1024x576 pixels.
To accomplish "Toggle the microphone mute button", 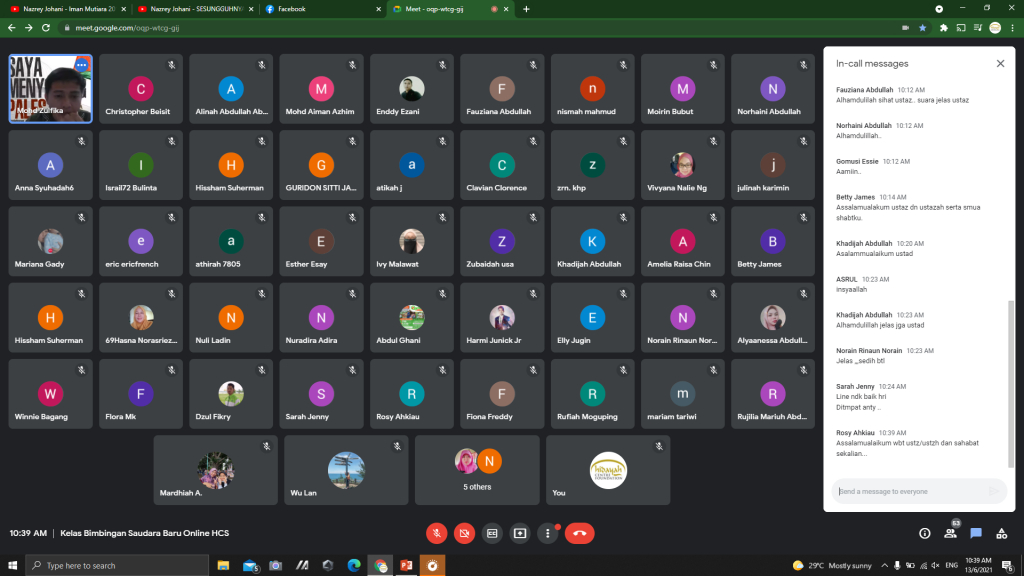I will click(436, 533).
